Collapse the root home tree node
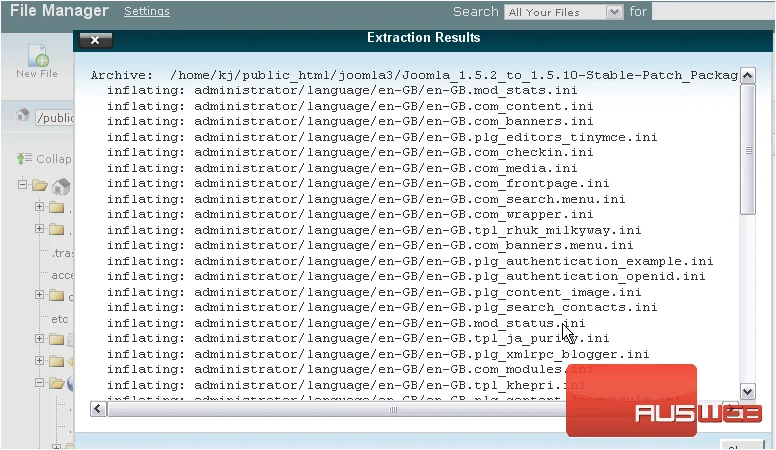This screenshot has height=450, width=776. coord(22,185)
